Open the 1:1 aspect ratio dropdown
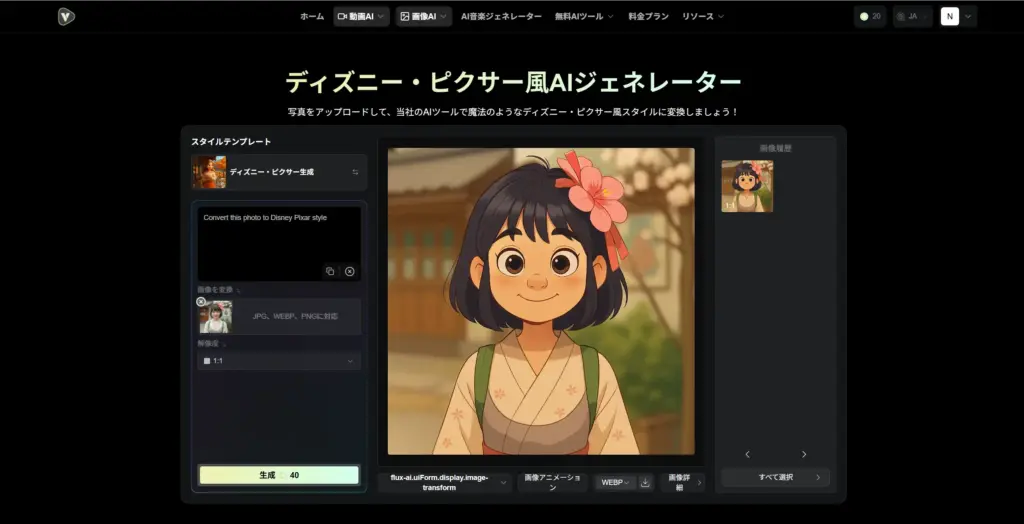 click(x=279, y=361)
